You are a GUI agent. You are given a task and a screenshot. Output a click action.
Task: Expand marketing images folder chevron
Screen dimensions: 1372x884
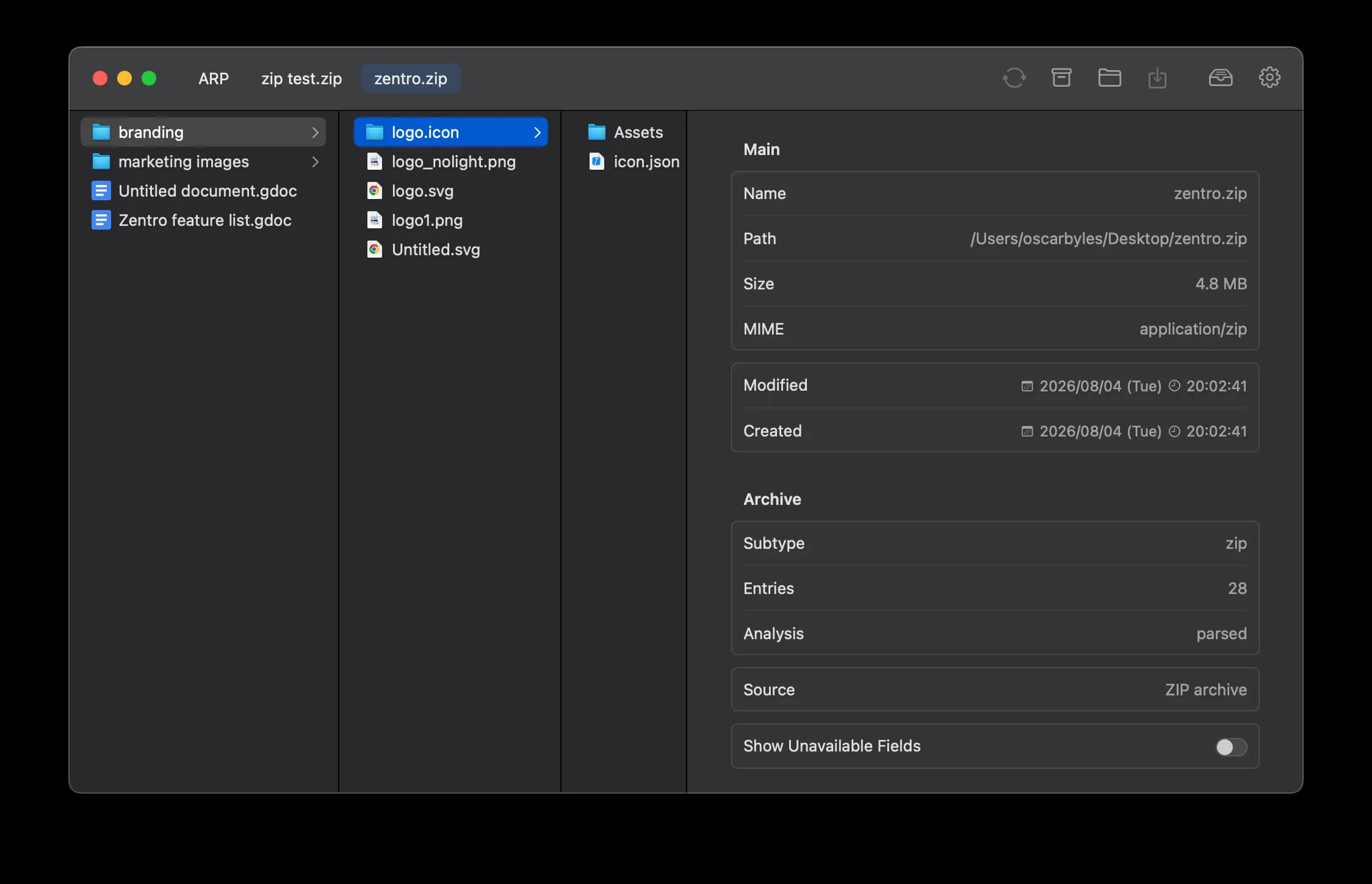(315, 161)
